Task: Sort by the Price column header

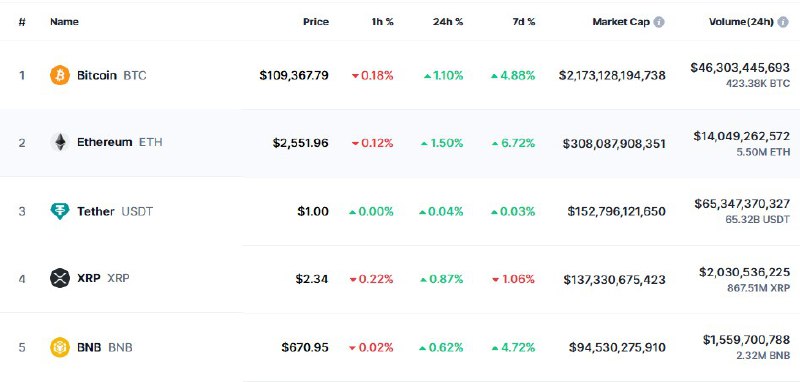Action: pyautogui.click(x=316, y=22)
